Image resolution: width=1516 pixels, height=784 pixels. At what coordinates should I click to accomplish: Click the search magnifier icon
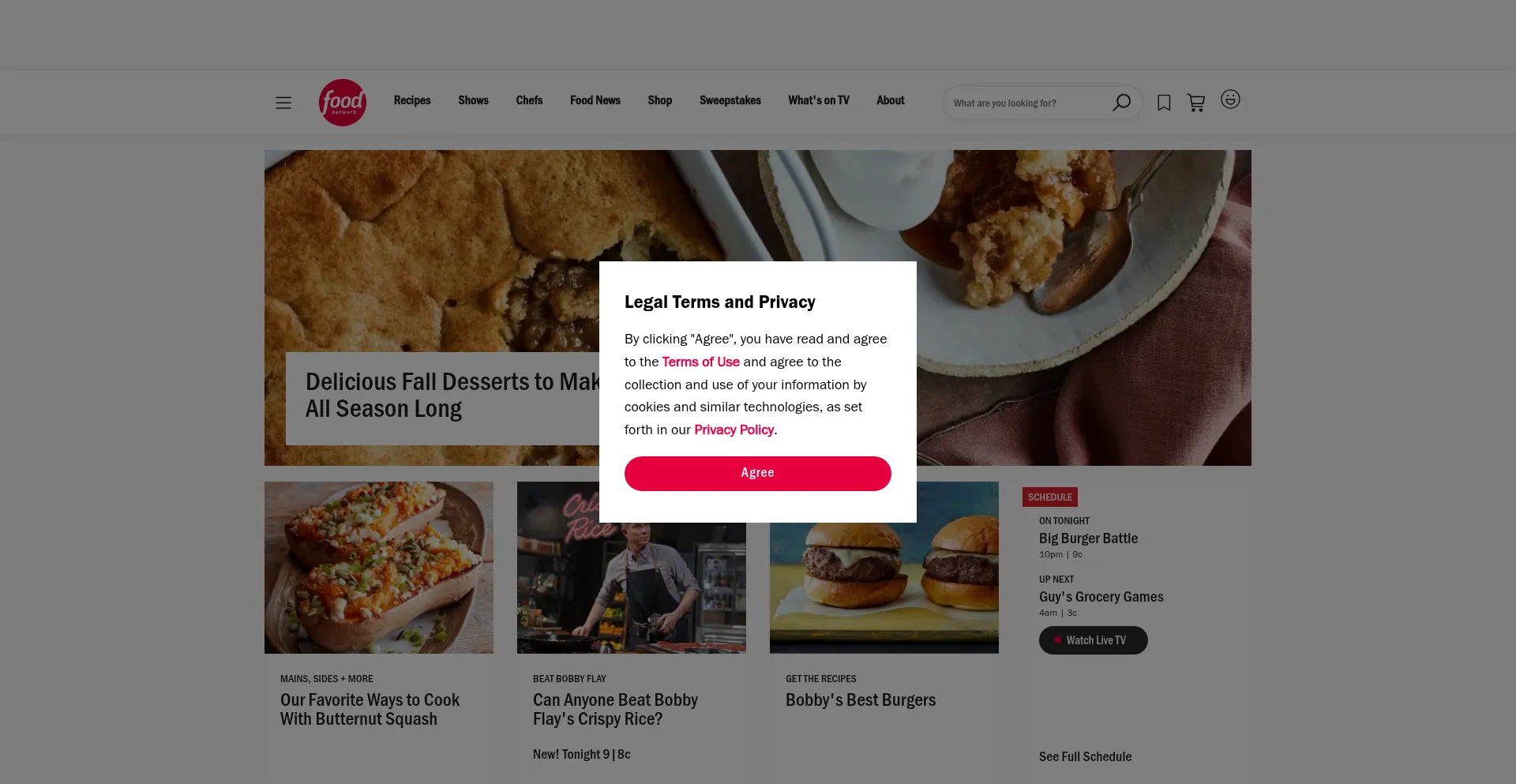(1121, 103)
